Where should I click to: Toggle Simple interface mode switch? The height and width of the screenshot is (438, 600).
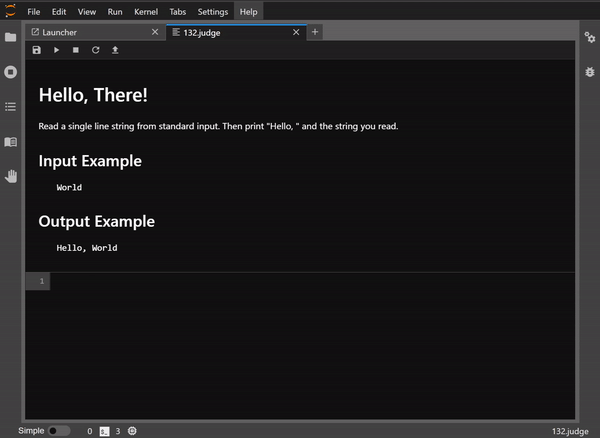[x=59, y=431]
